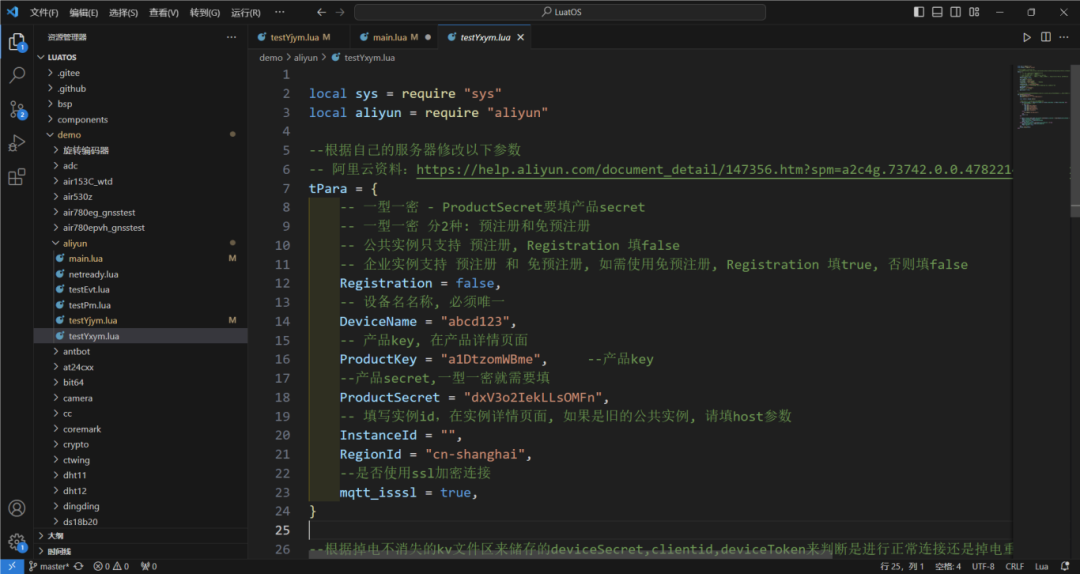The height and width of the screenshot is (574, 1080).
Task: Open Explorer panel more actions ellipsis
Action: (231, 37)
